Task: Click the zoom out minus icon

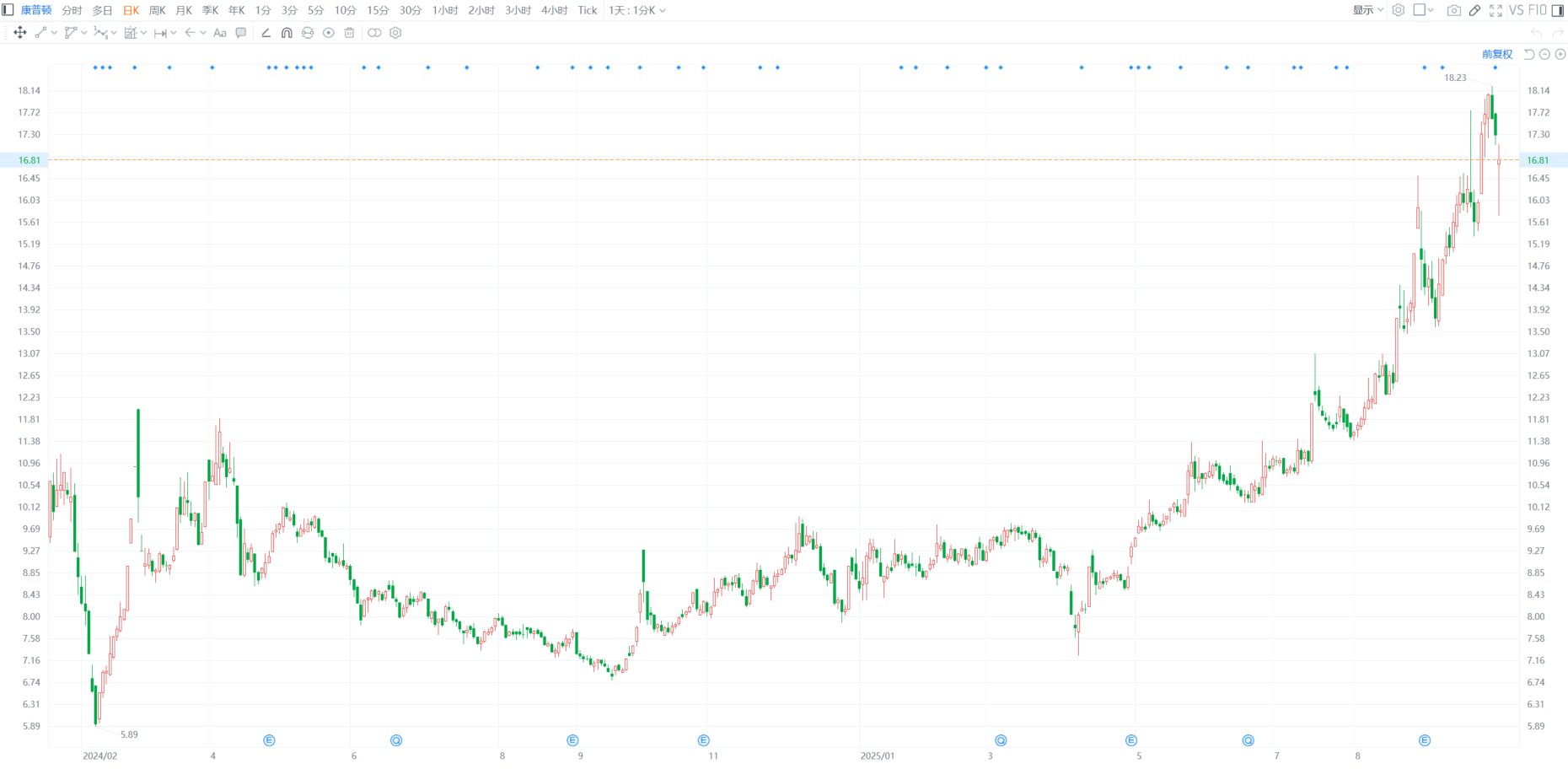Action: [1544, 54]
